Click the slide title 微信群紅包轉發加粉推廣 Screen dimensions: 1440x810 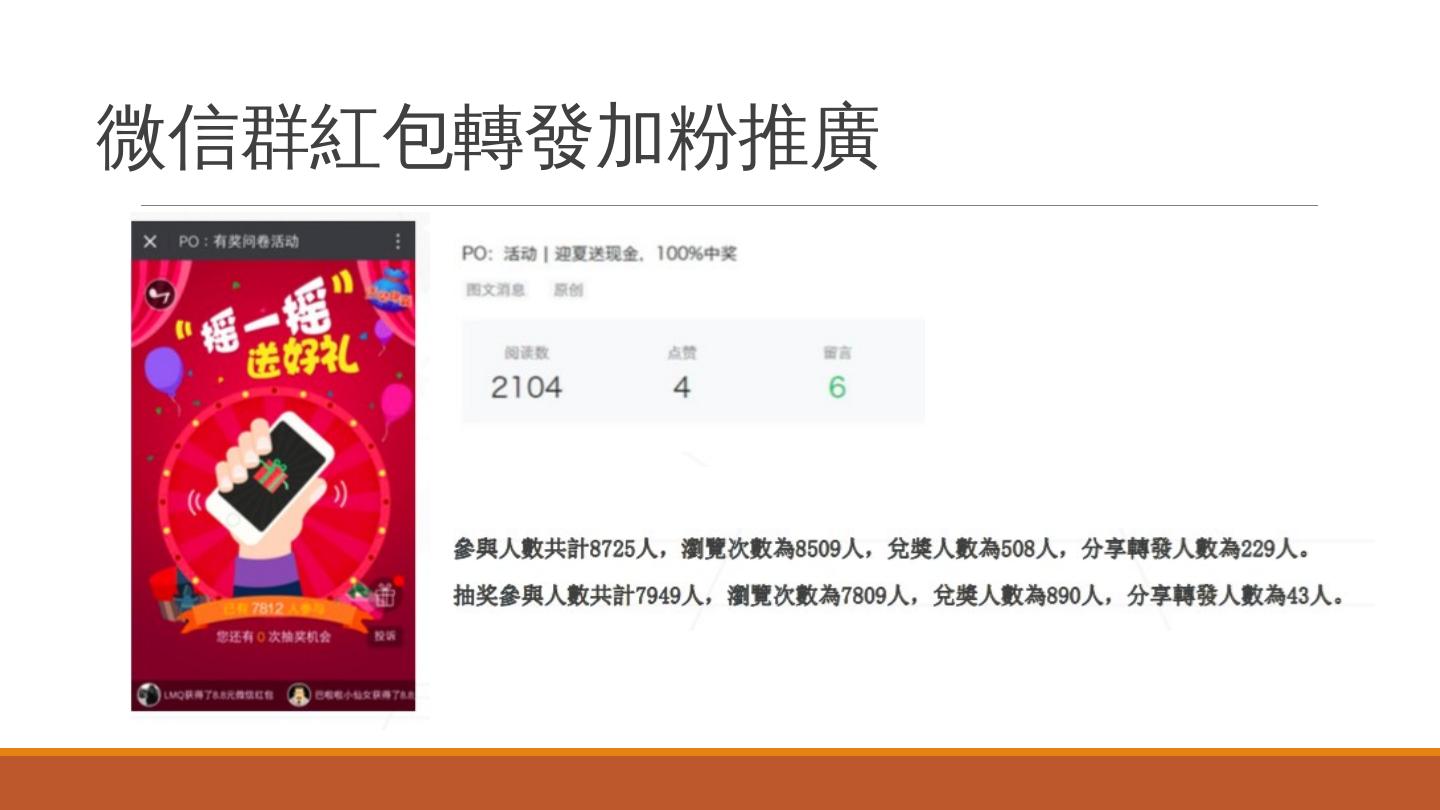(488, 138)
